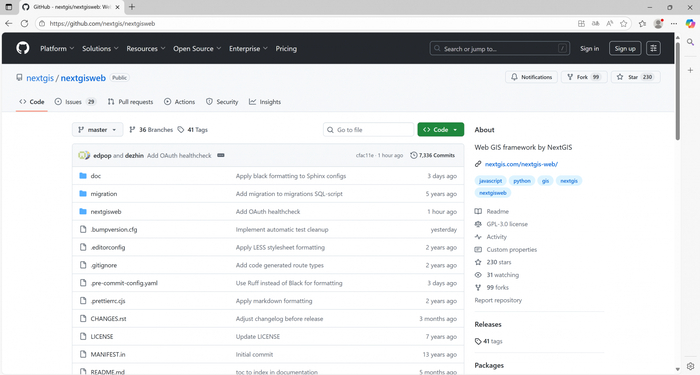The width and height of the screenshot is (700, 375).
Task: Focus the Search or jump to field
Action: tap(500, 48)
